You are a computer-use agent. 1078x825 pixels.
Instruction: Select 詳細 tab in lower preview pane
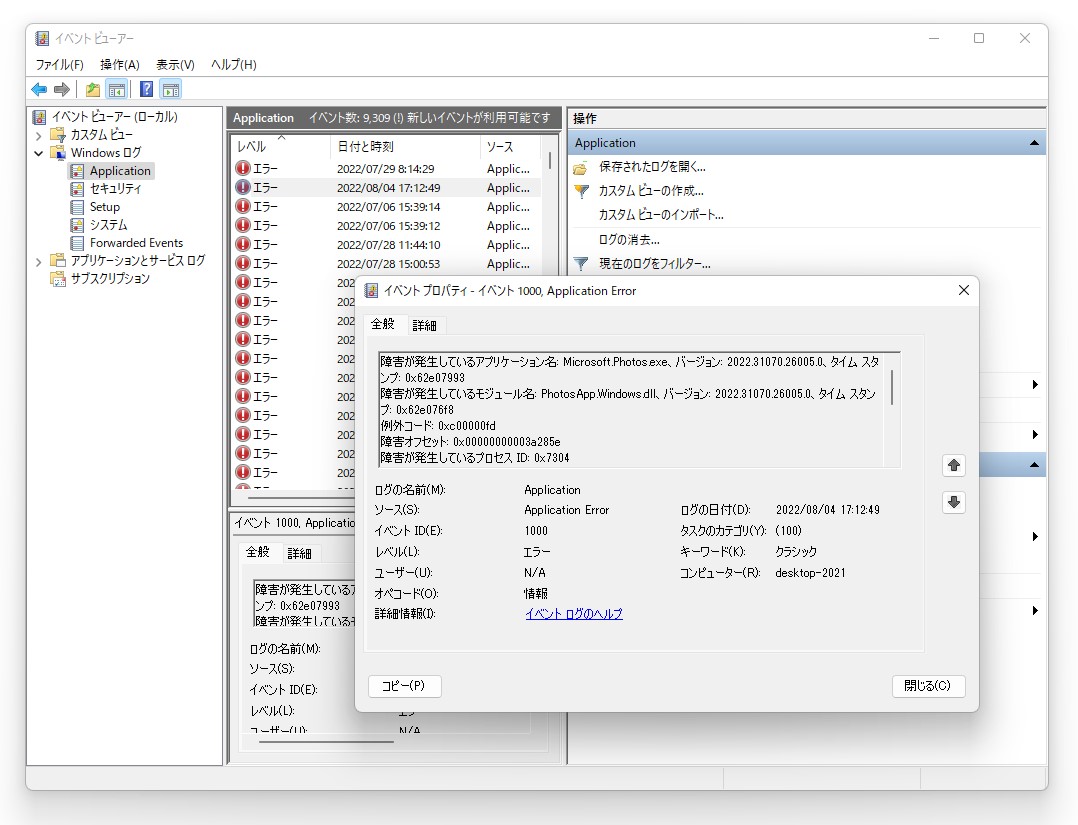coord(299,553)
